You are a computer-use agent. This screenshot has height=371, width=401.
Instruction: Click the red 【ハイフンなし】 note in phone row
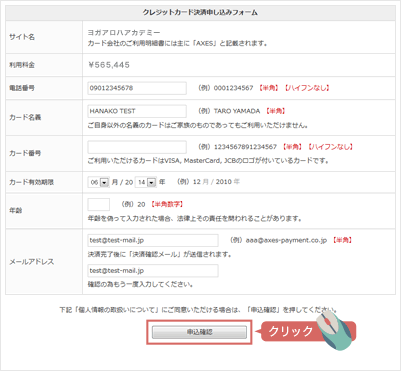click(307, 88)
